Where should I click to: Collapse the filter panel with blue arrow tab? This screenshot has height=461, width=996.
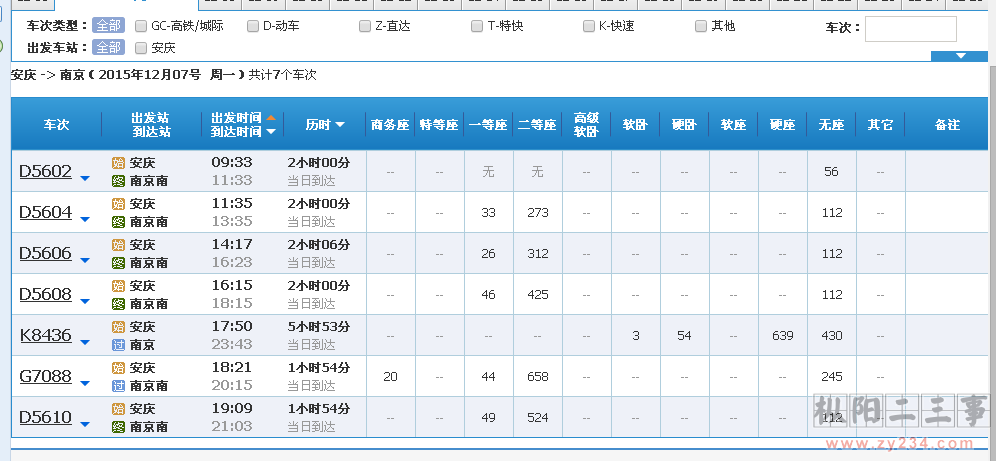click(x=960, y=56)
